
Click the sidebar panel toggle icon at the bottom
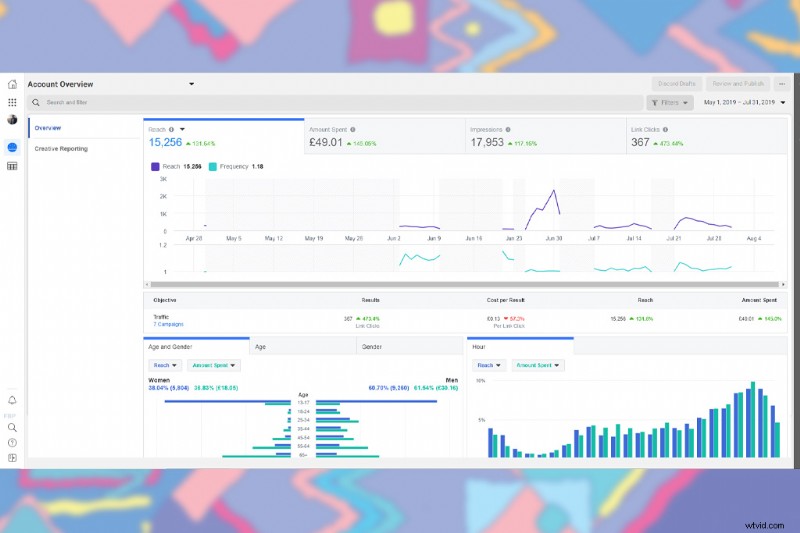12,458
